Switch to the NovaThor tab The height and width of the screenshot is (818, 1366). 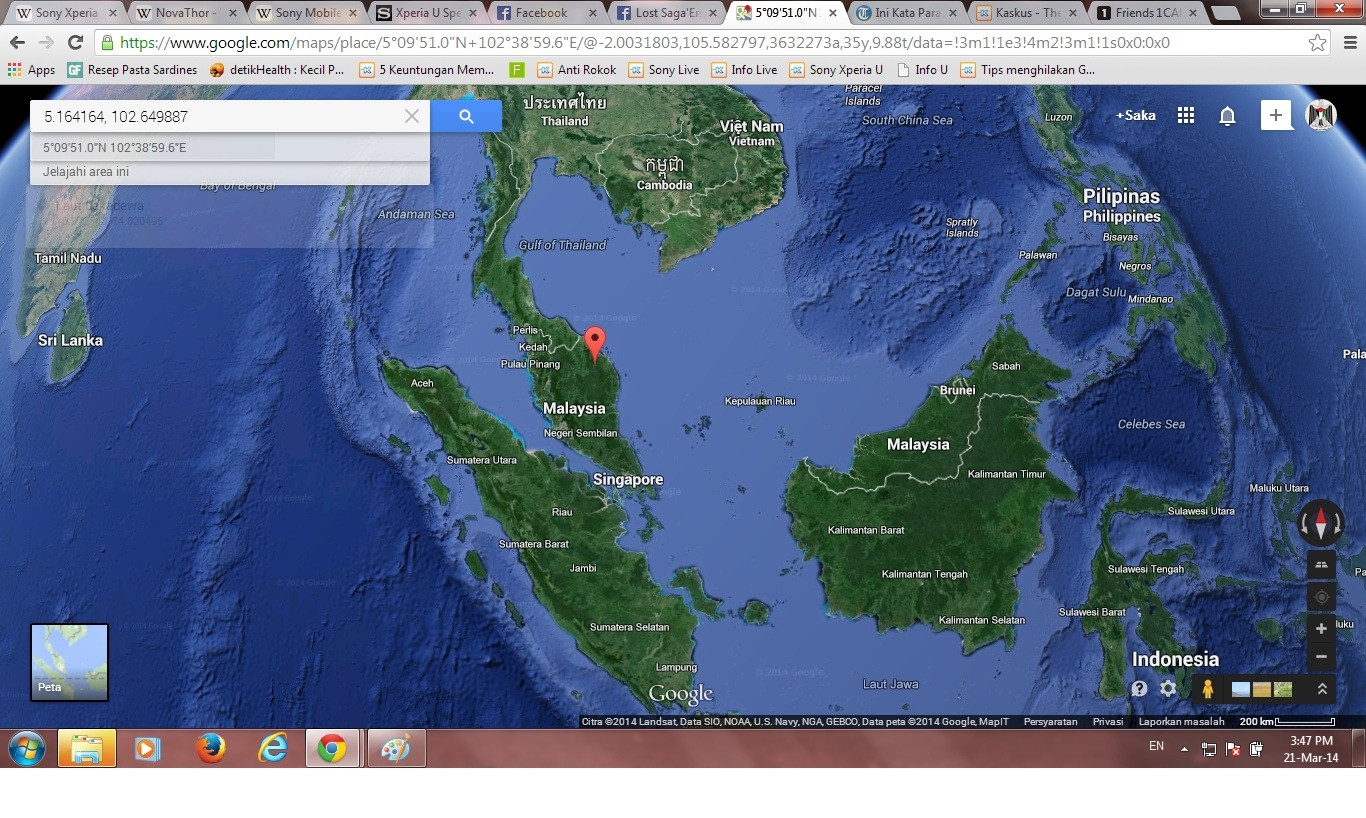186,13
